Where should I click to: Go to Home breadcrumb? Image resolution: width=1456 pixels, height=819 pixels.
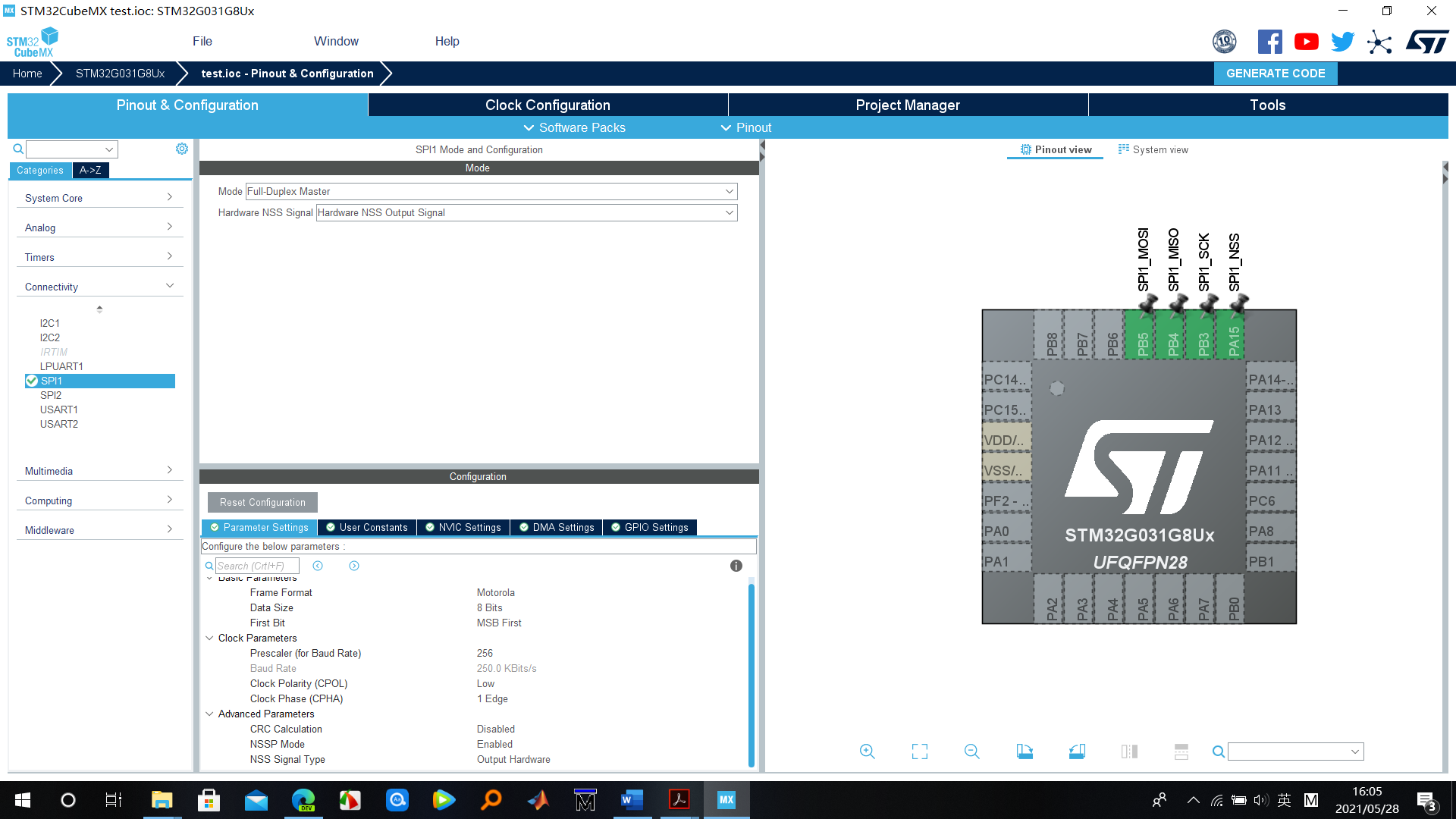pyautogui.click(x=27, y=73)
